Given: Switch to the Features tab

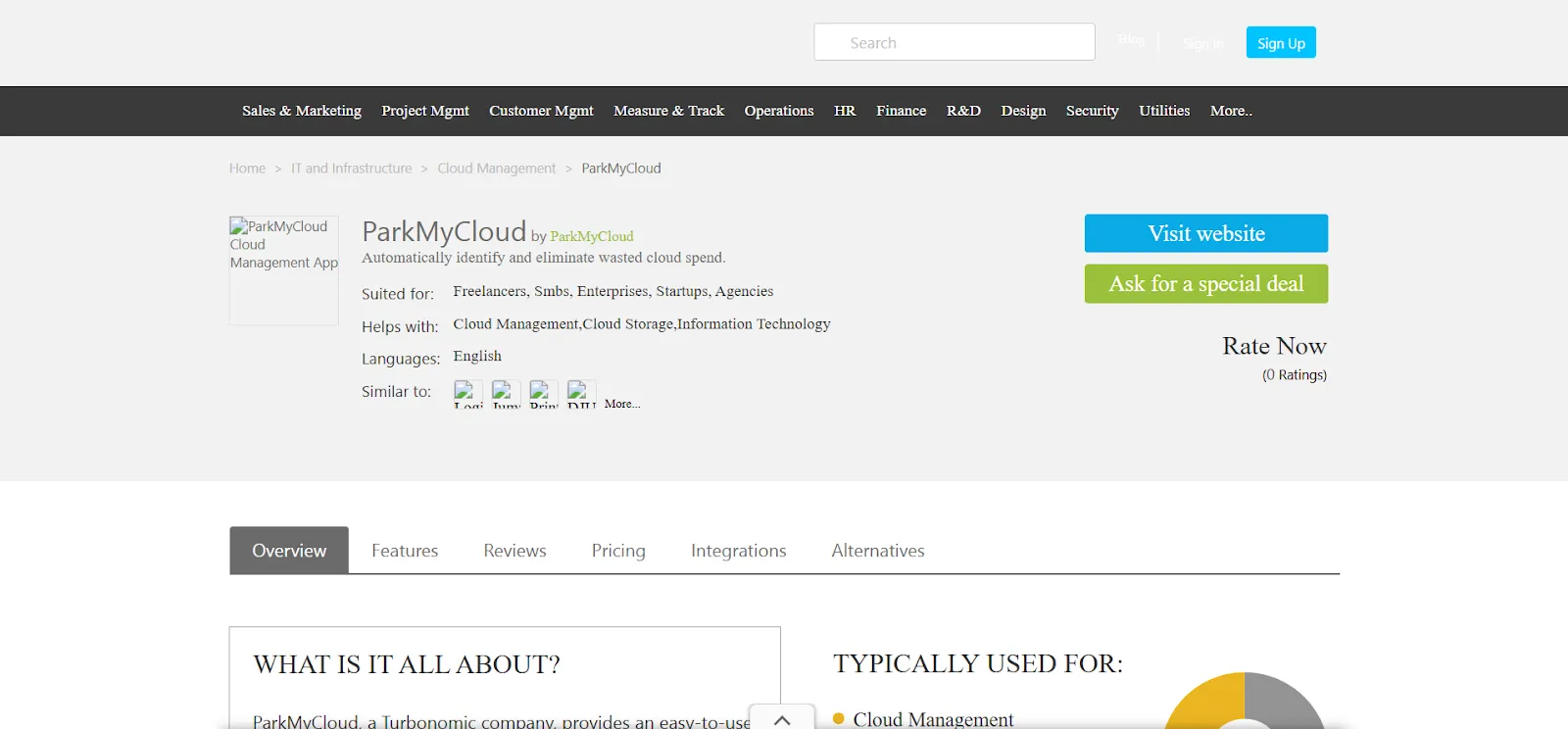Looking at the screenshot, I should [405, 551].
